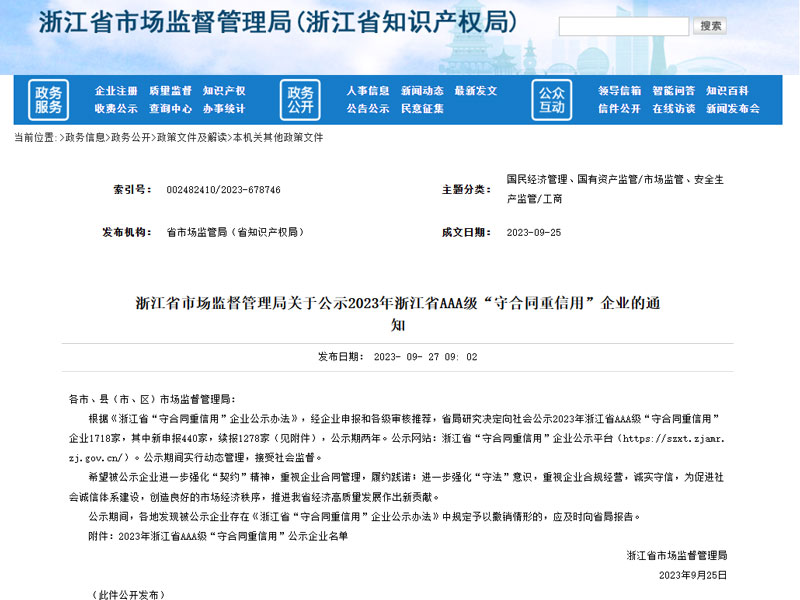Open 最新发文 nav link
This screenshot has height=600, width=800.
[x=476, y=91]
